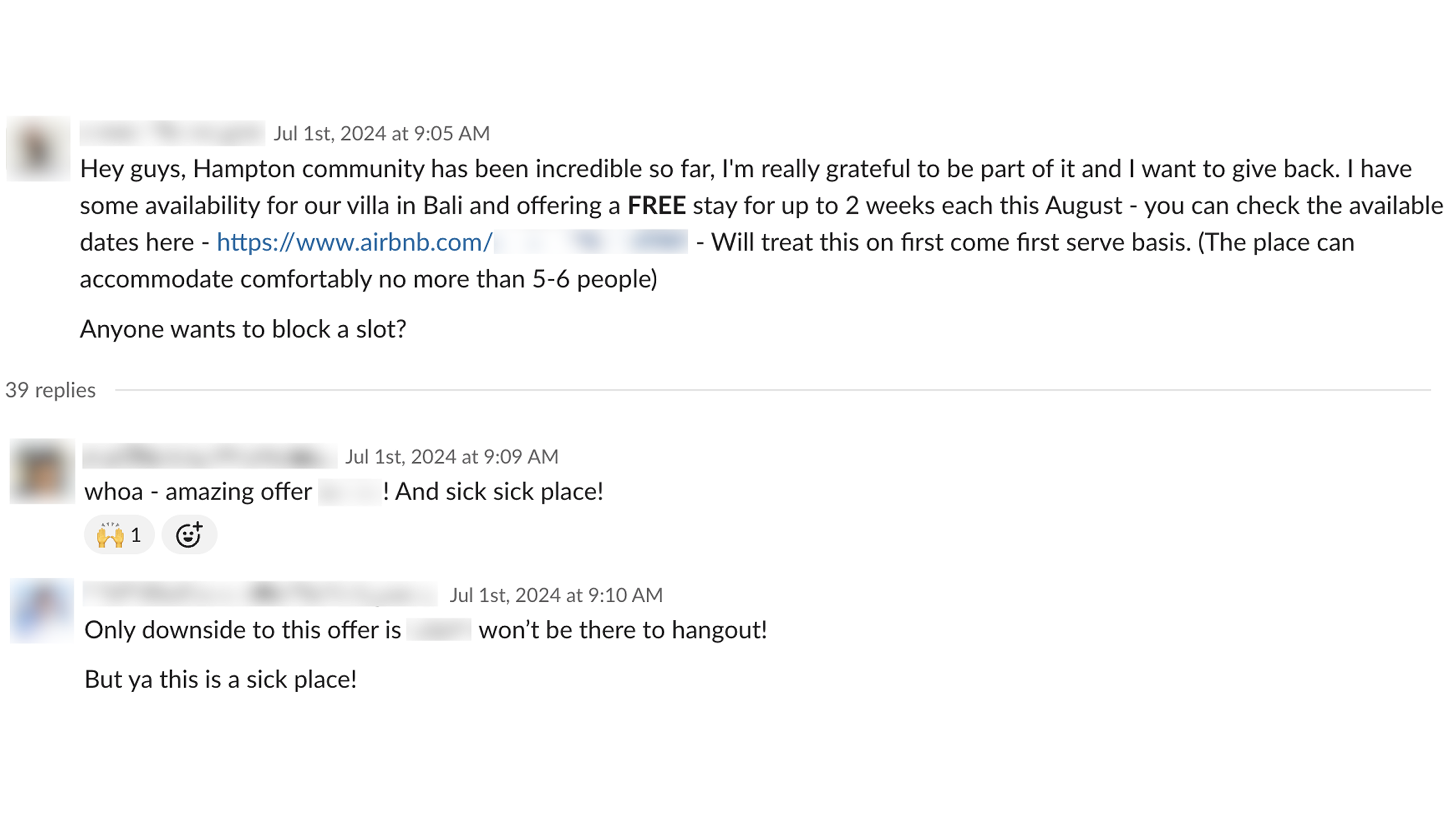This screenshot has width=1456, height=819.
Task: Click the blurred mention after "amazing offer"
Action: [349, 492]
